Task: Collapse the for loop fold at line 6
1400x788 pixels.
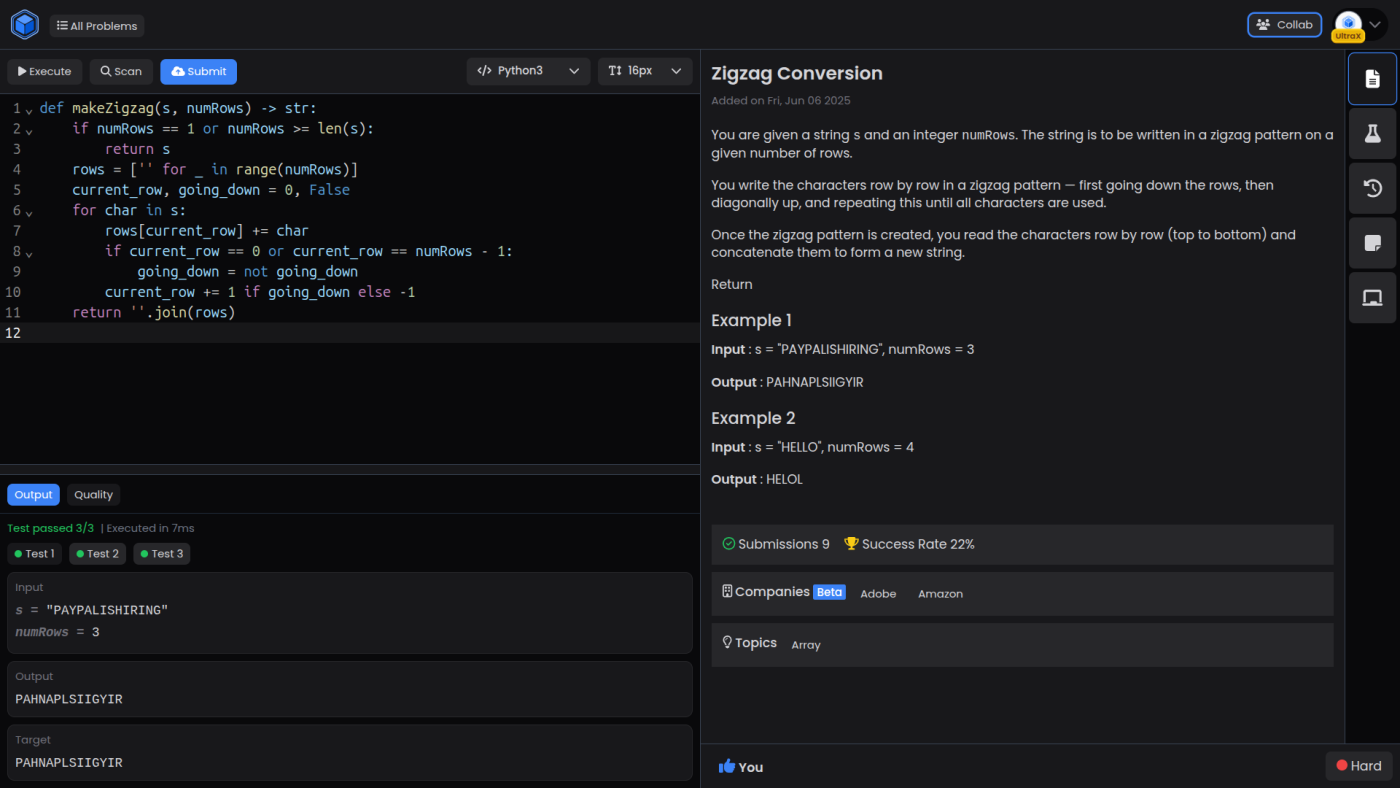Action: pyautogui.click(x=29, y=211)
